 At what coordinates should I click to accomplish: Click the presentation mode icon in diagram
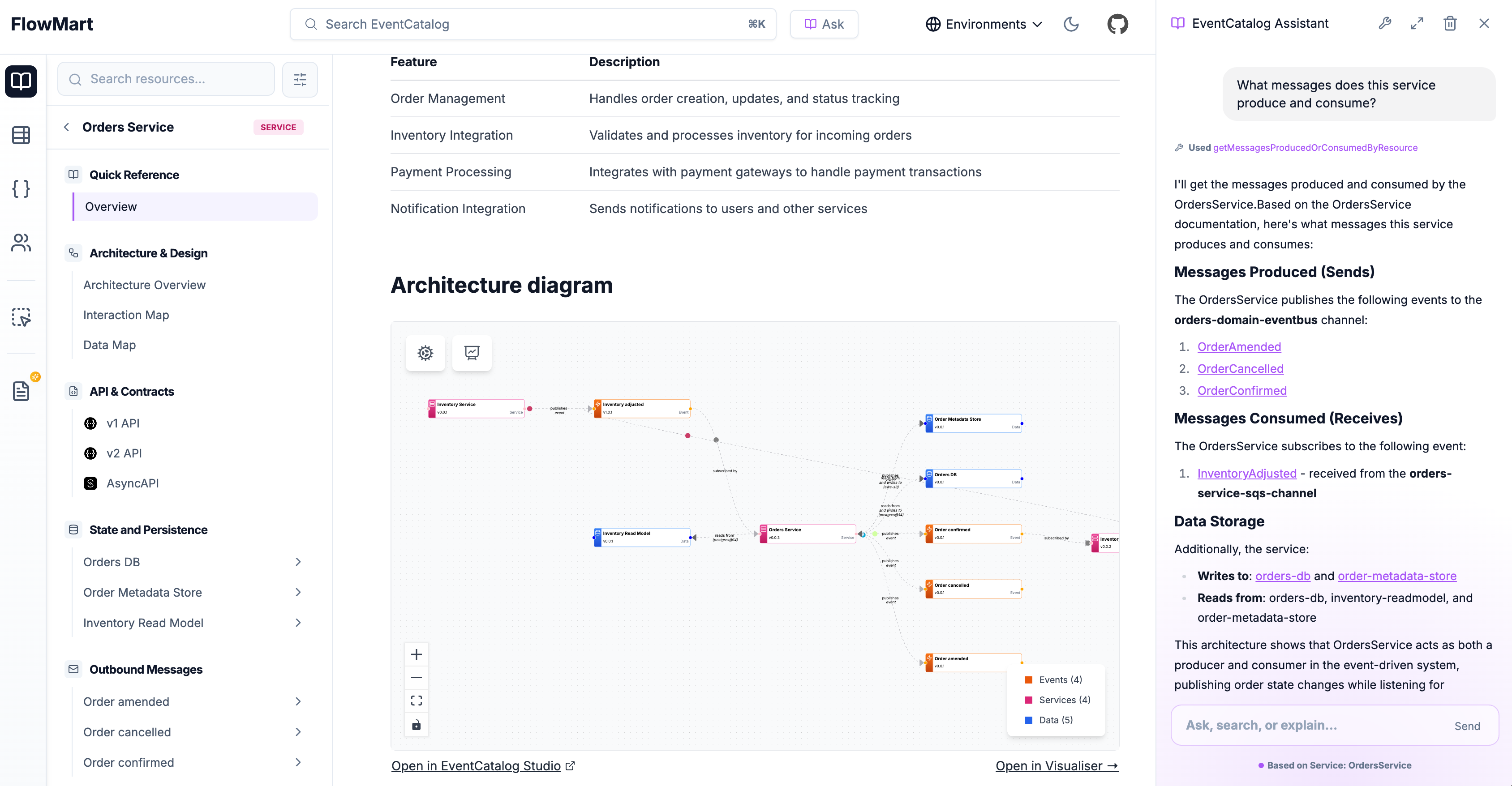pos(471,353)
